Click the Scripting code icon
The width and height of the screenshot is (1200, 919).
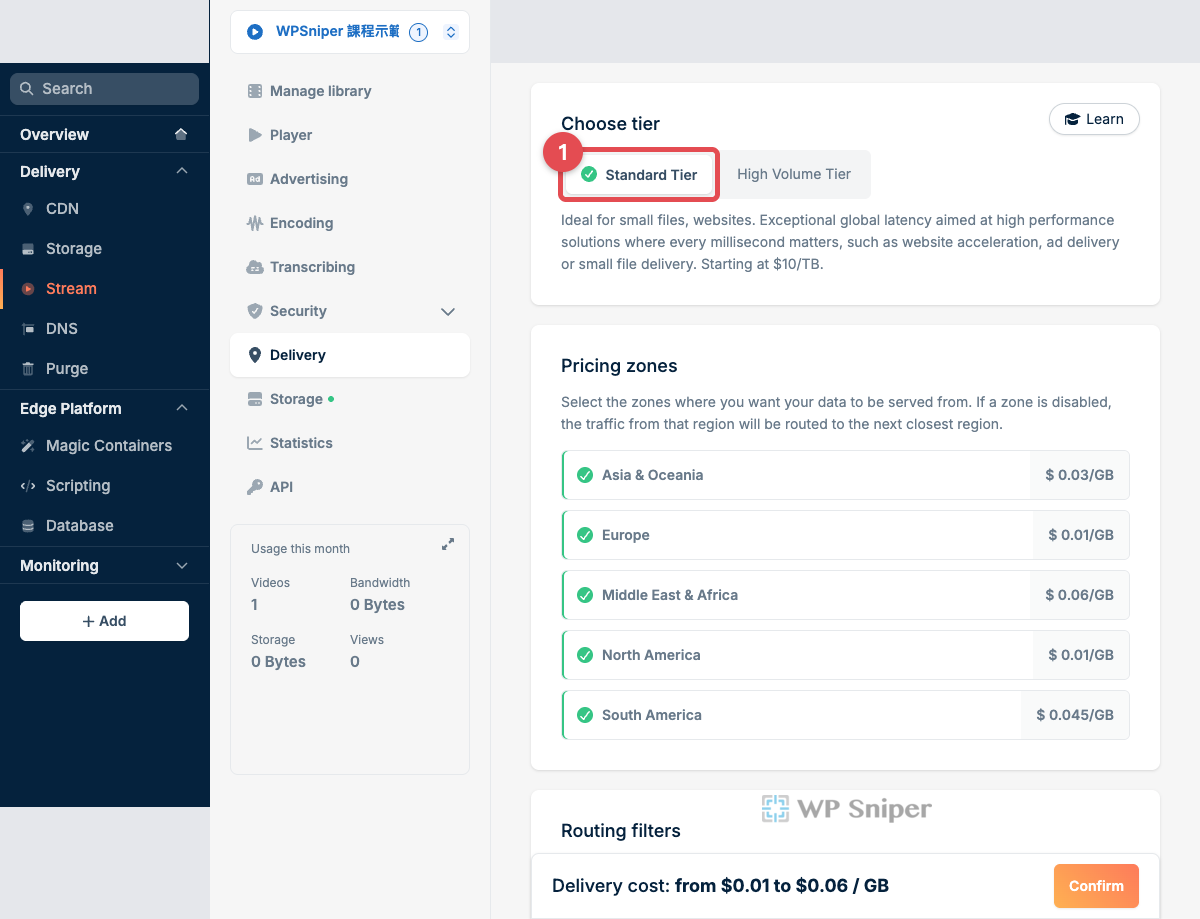[28, 486]
